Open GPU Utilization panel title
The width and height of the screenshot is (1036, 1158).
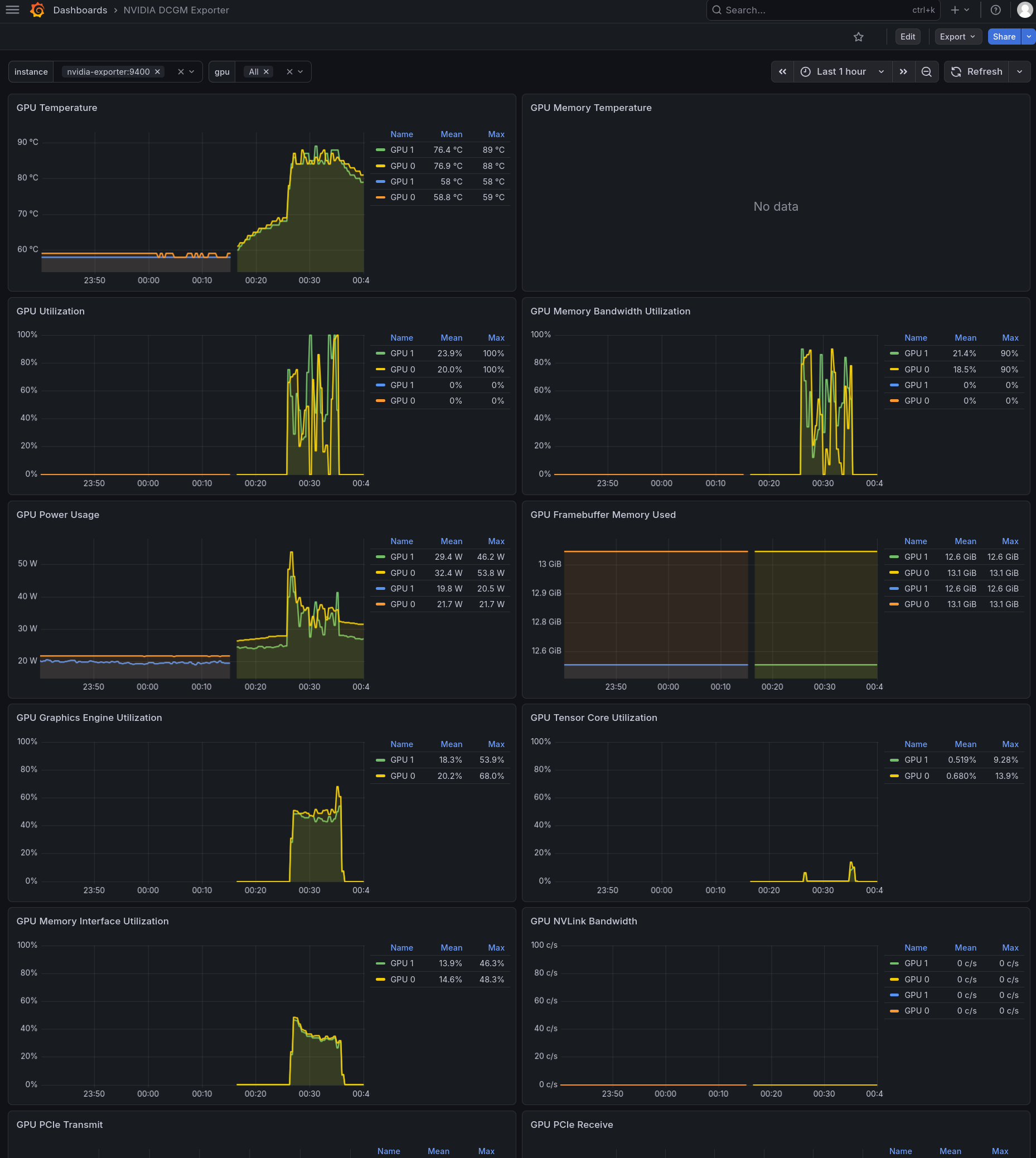[51, 311]
